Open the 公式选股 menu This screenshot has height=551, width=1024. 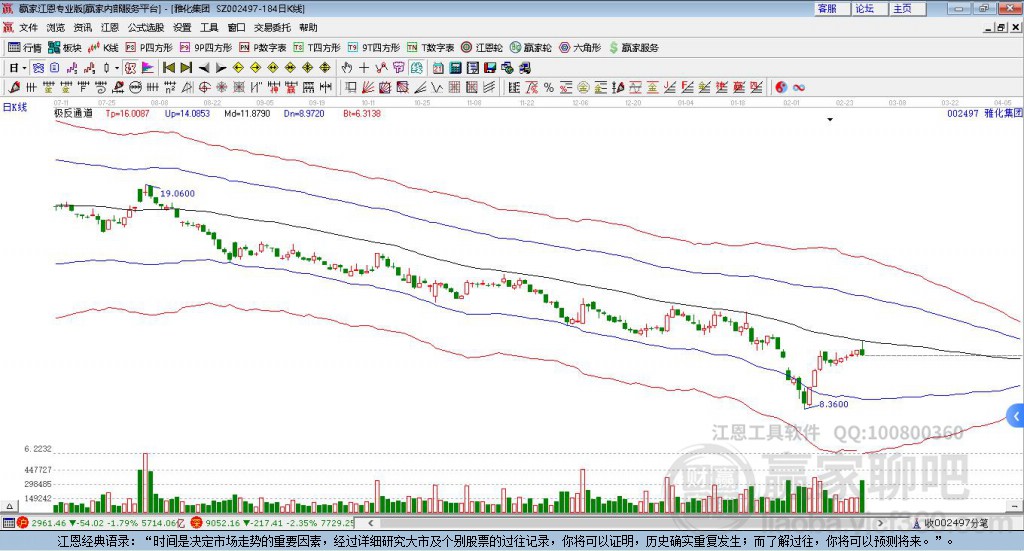(146, 27)
